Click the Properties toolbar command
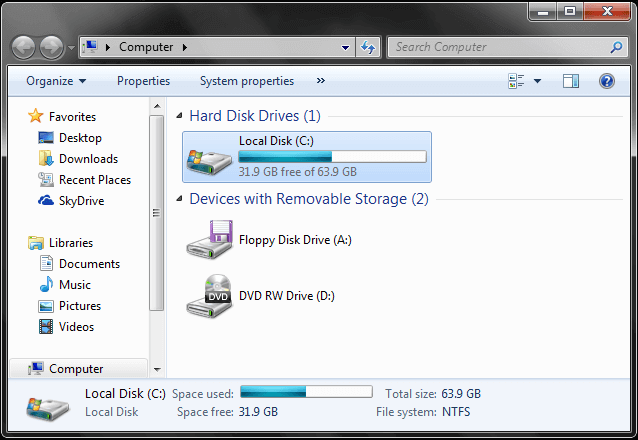 [x=143, y=81]
